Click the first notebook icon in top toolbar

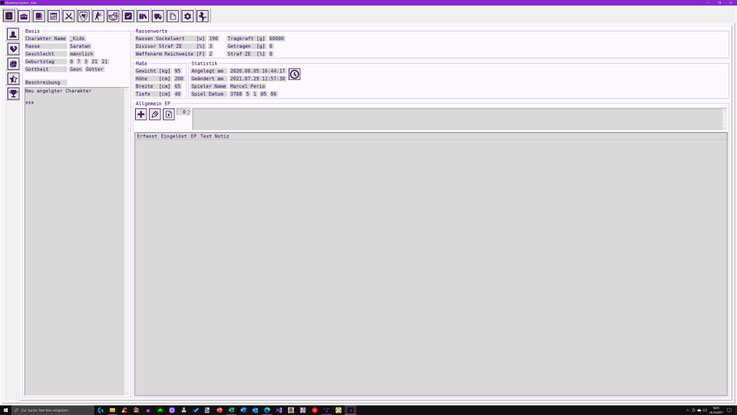pyautogui.click(x=9, y=16)
